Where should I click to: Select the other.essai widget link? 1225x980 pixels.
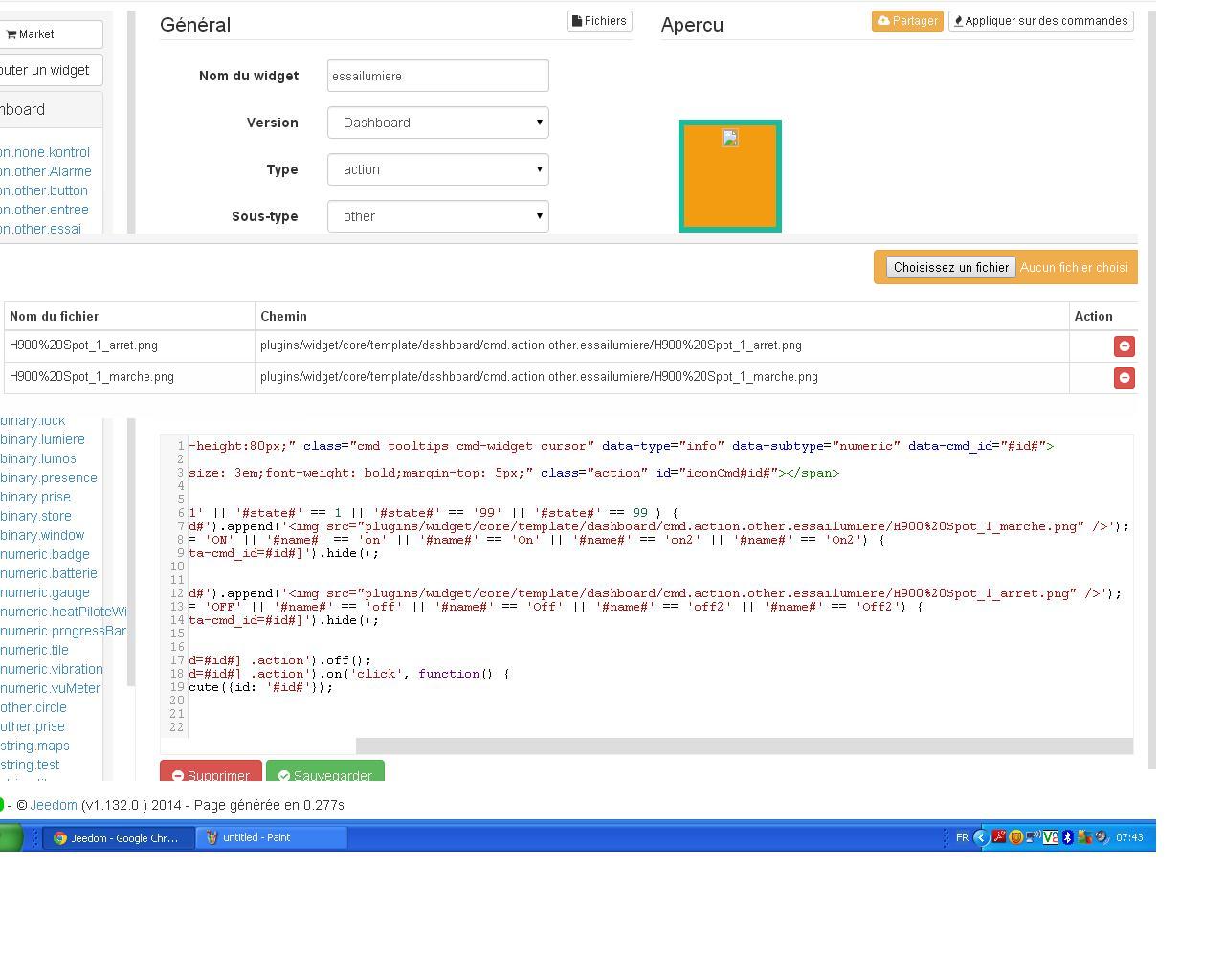pos(41,229)
